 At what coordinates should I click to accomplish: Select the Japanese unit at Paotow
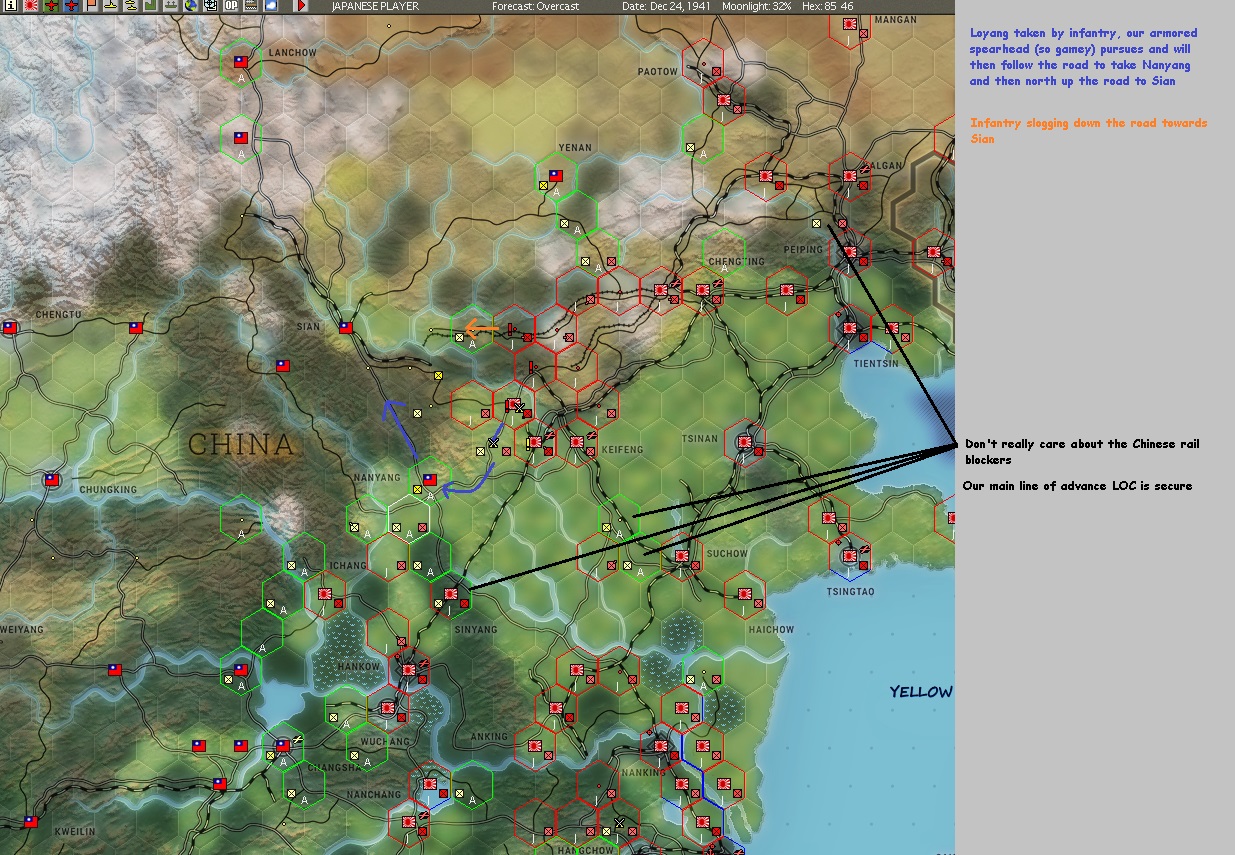point(723,100)
